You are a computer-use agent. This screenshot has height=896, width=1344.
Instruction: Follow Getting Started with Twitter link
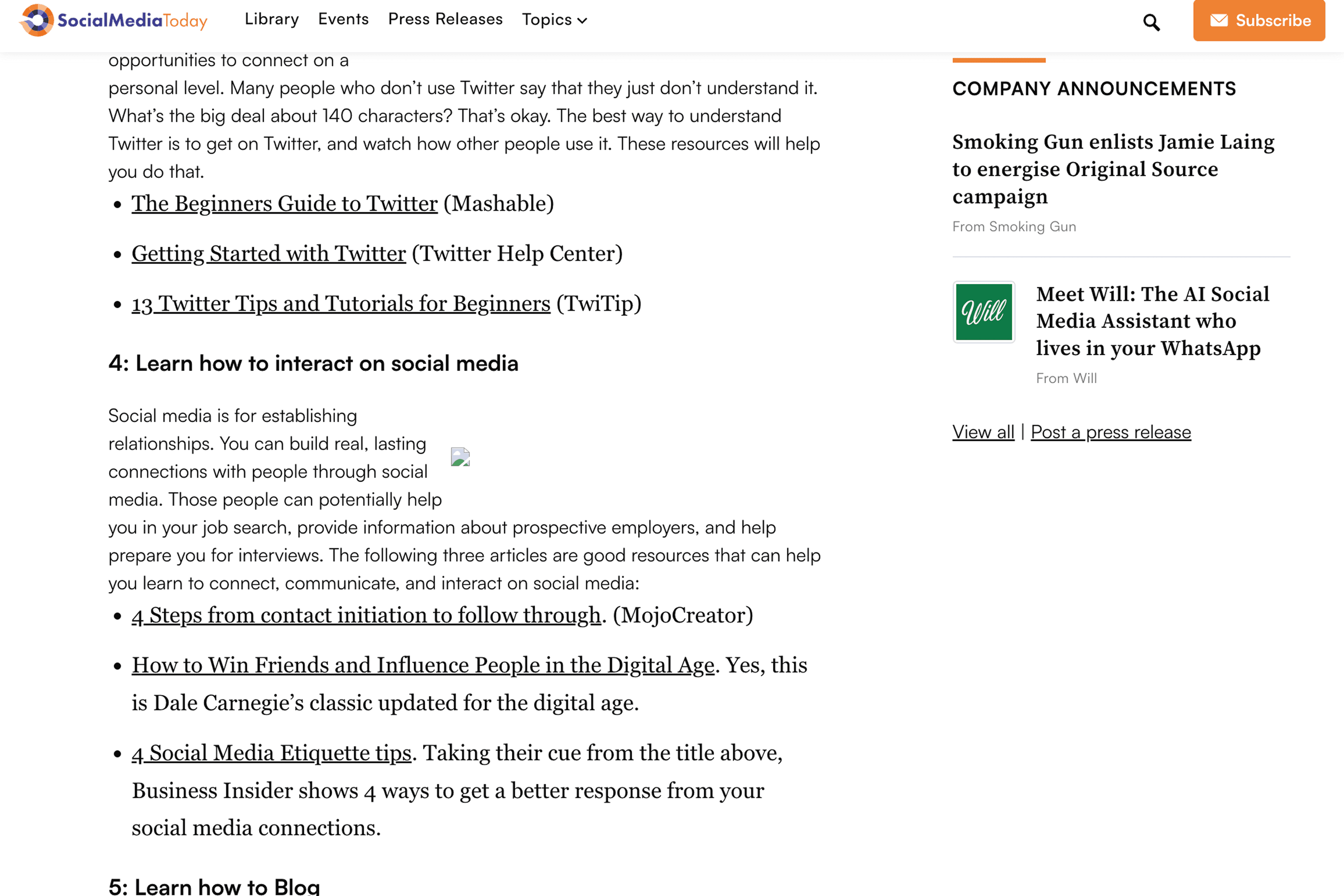pyautogui.click(x=269, y=254)
